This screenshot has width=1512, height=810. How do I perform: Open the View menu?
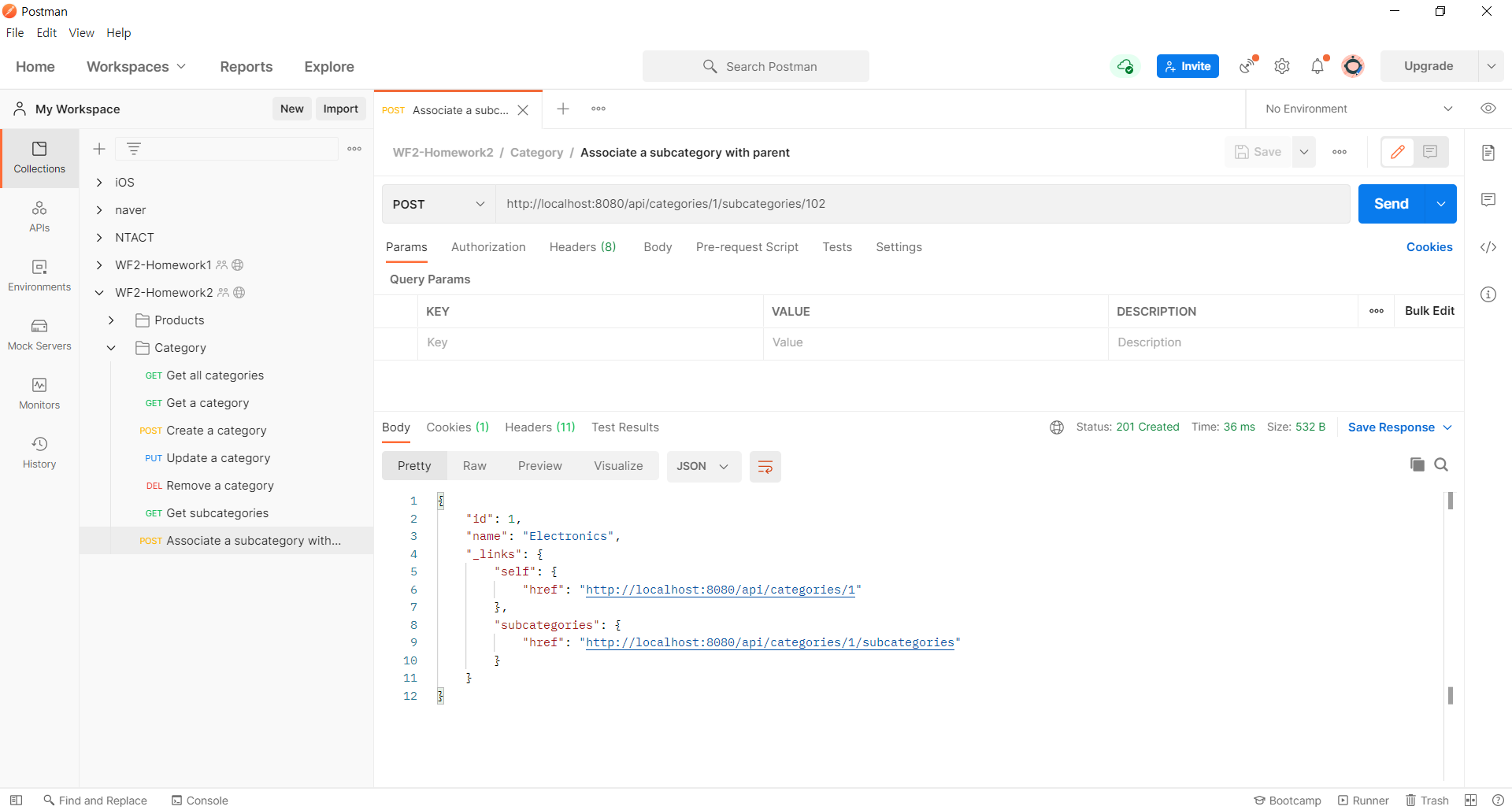point(81,33)
